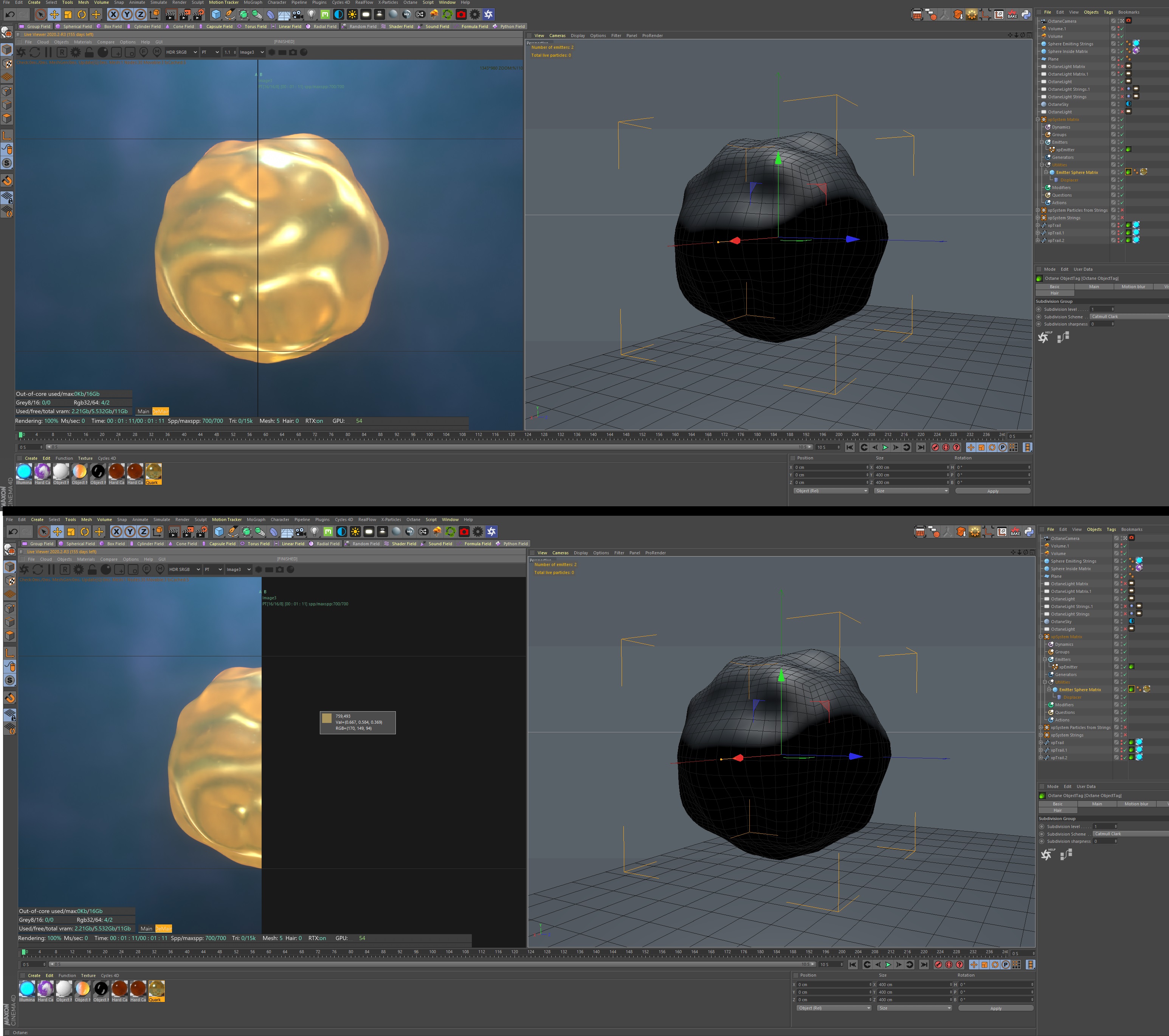Click the Illumina material in lower material manager
Viewport: 1169px width, 1036px height.
coord(27,991)
